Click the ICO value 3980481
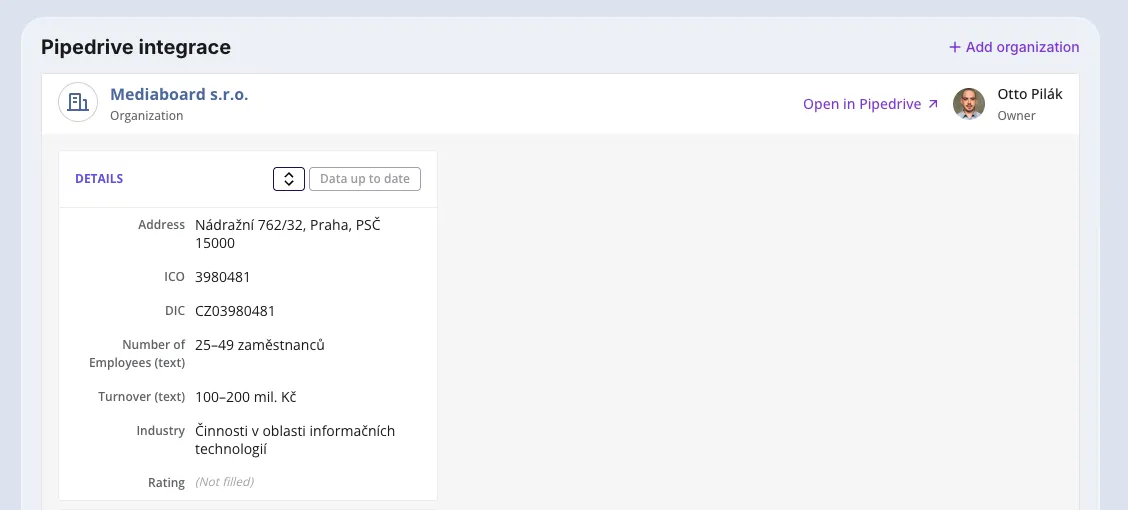This screenshot has height=510, width=1128. click(222, 277)
